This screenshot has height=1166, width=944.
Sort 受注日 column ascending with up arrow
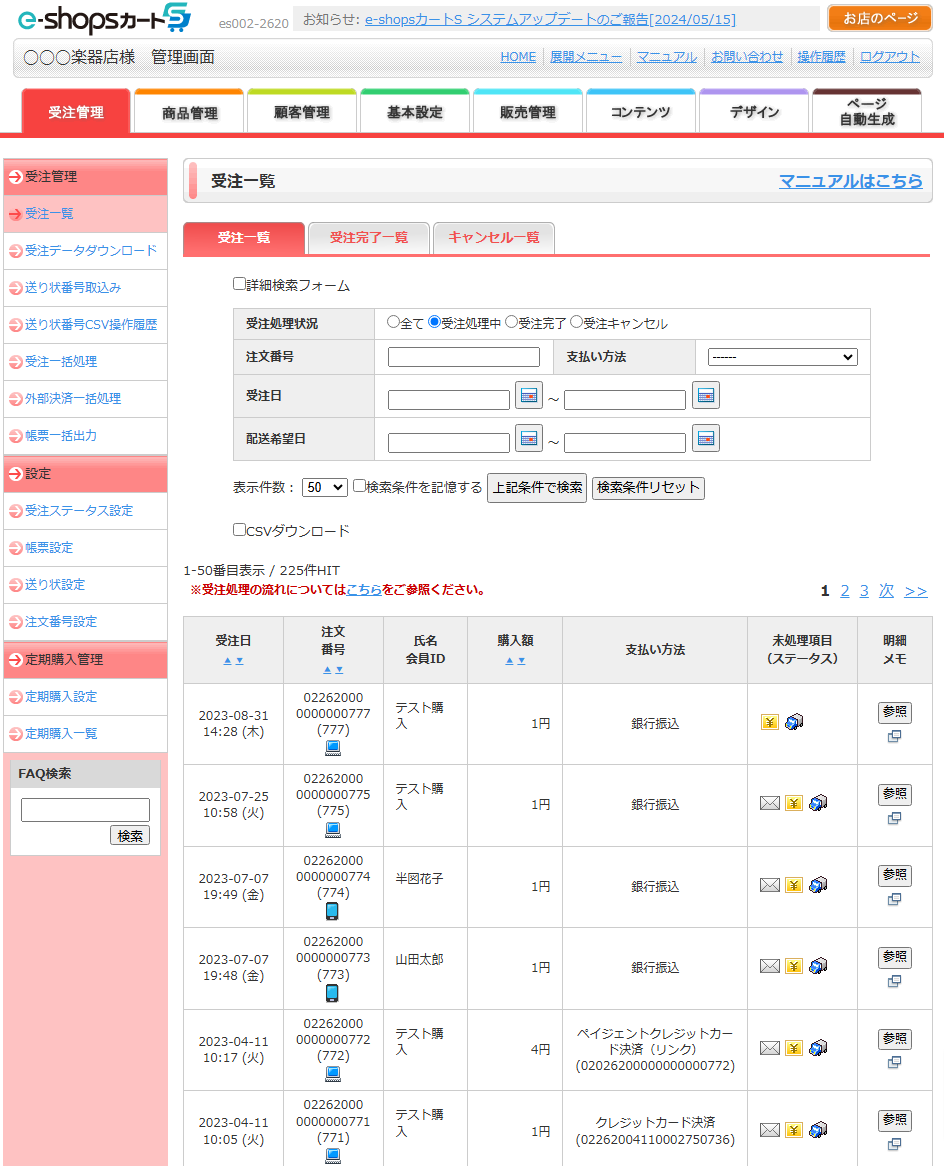tap(227, 661)
